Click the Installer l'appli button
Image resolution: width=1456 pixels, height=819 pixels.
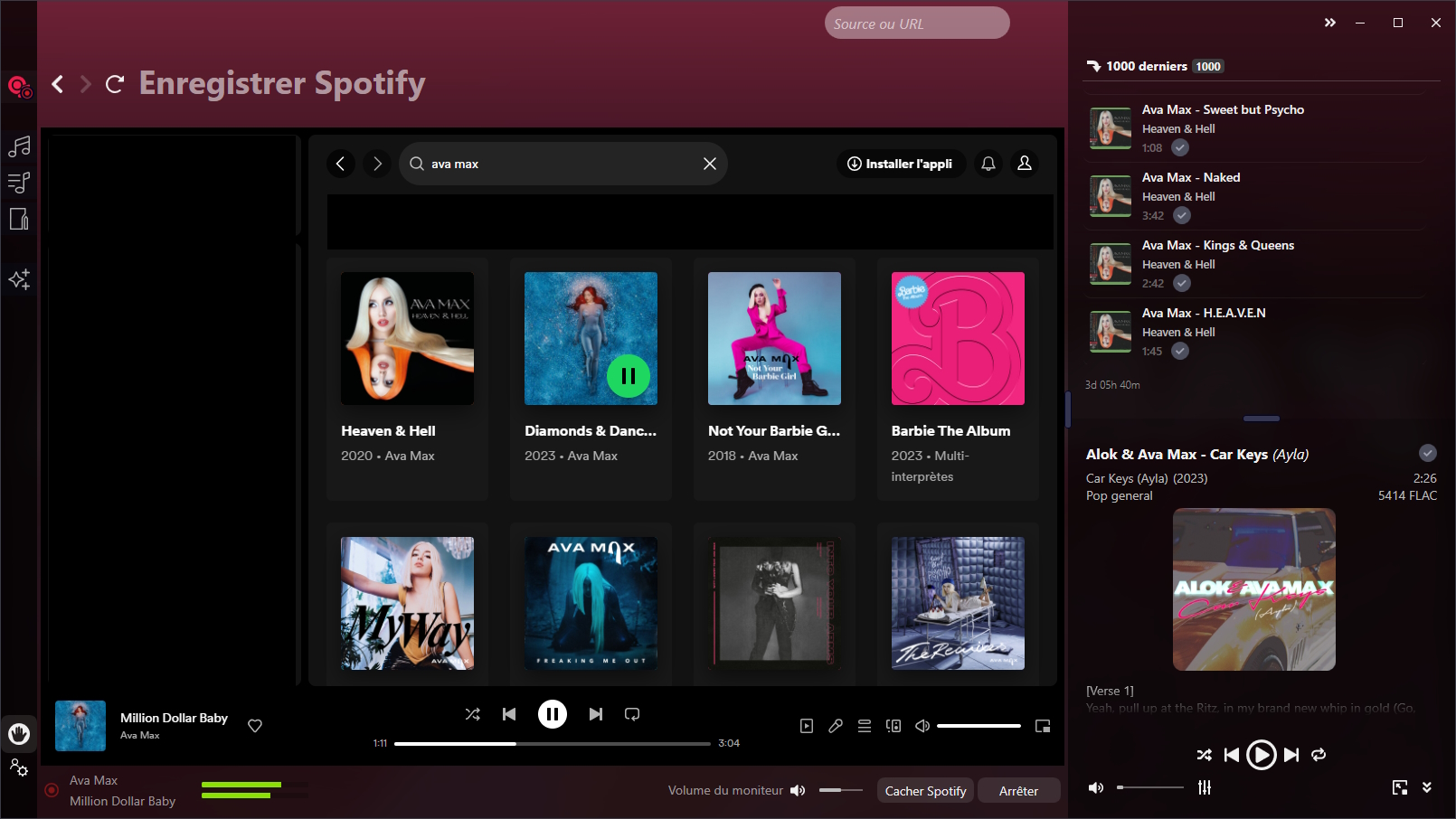point(900,164)
